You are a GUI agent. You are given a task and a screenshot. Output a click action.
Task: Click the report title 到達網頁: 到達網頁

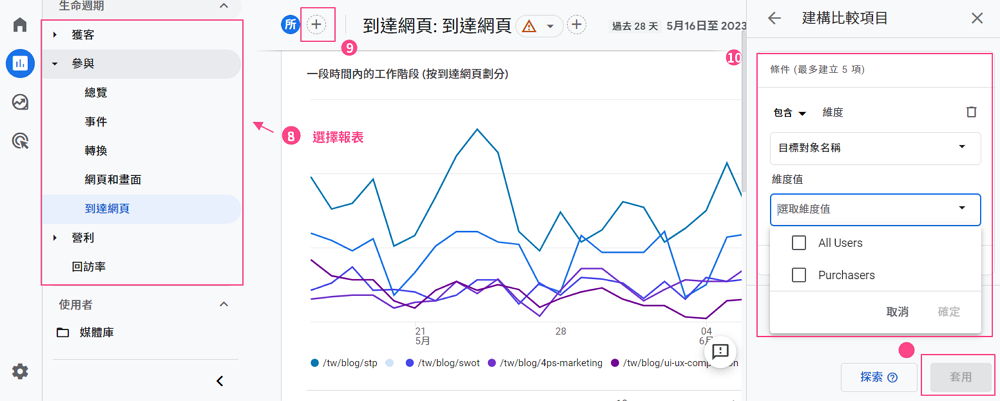(x=437, y=26)
